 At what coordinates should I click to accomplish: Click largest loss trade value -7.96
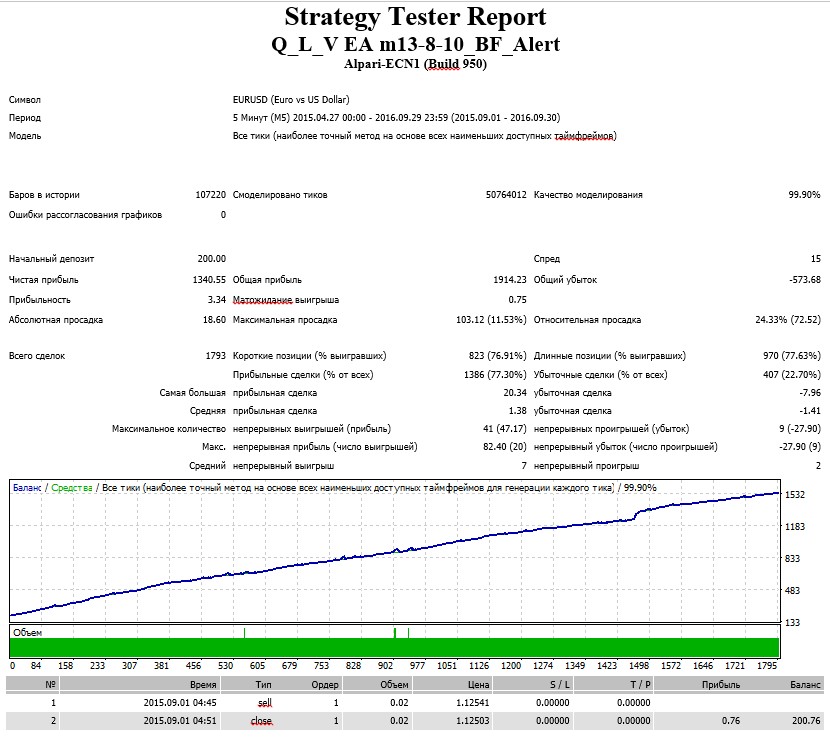click(810, 393)
